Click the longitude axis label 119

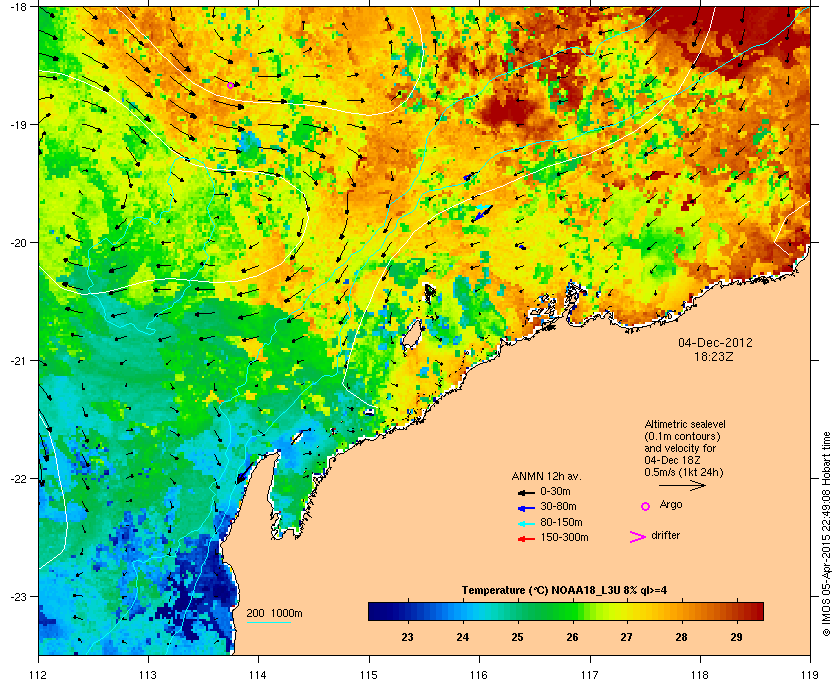(810, 674)
